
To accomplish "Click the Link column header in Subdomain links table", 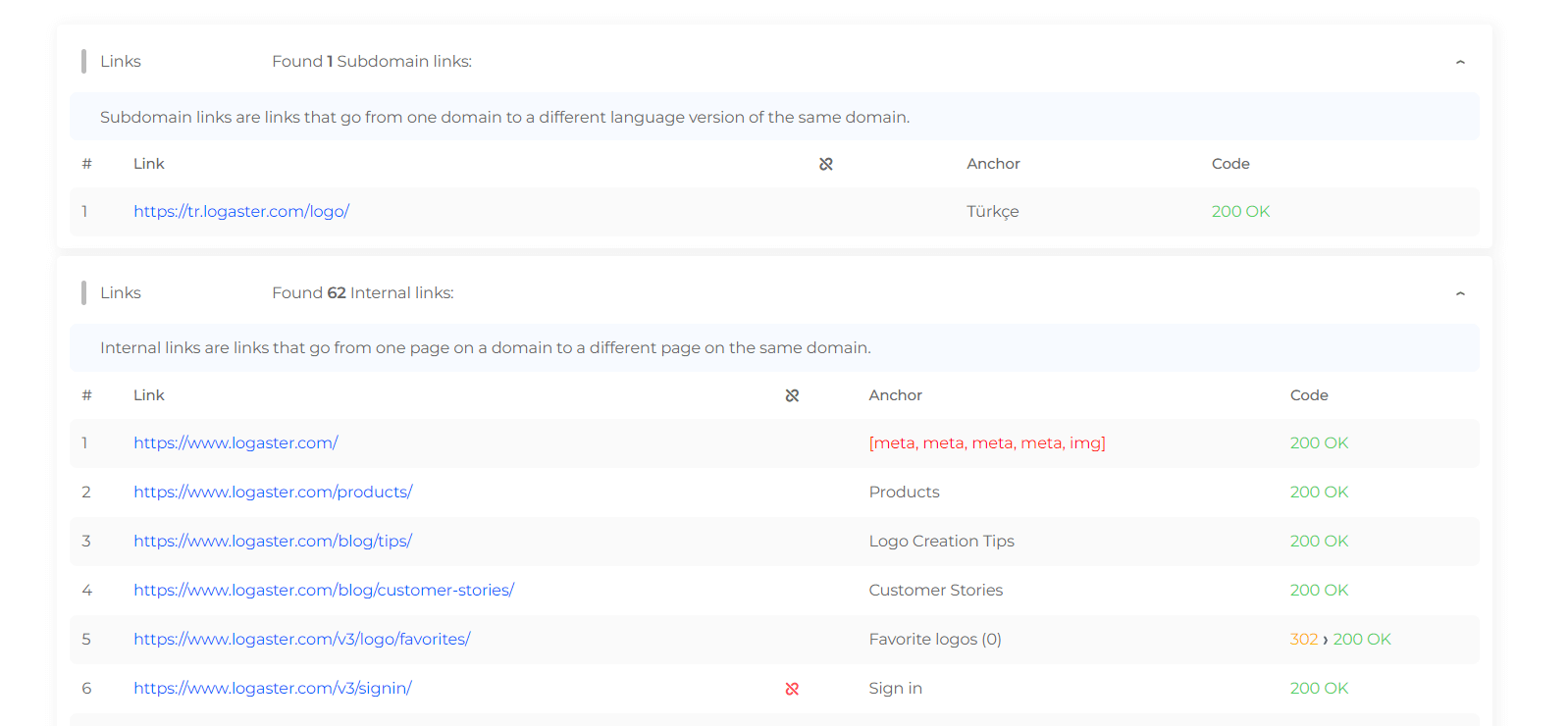I will point(149,164).
